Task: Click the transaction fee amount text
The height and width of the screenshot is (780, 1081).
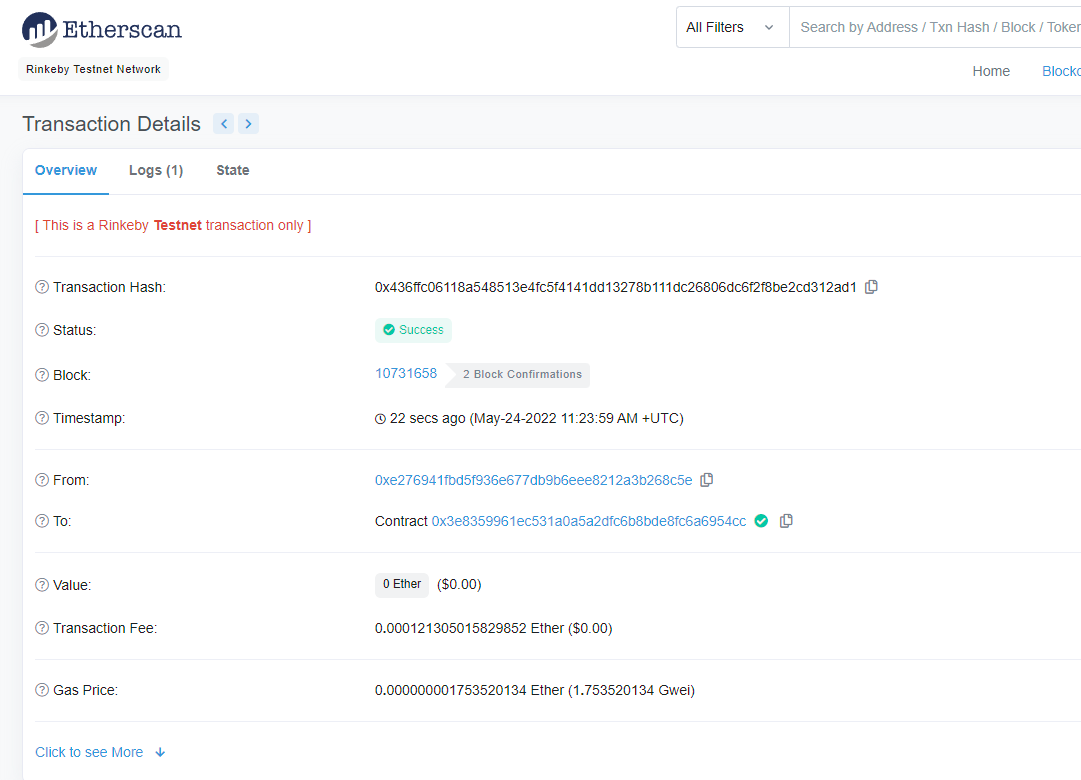Action: pos(494,628)
